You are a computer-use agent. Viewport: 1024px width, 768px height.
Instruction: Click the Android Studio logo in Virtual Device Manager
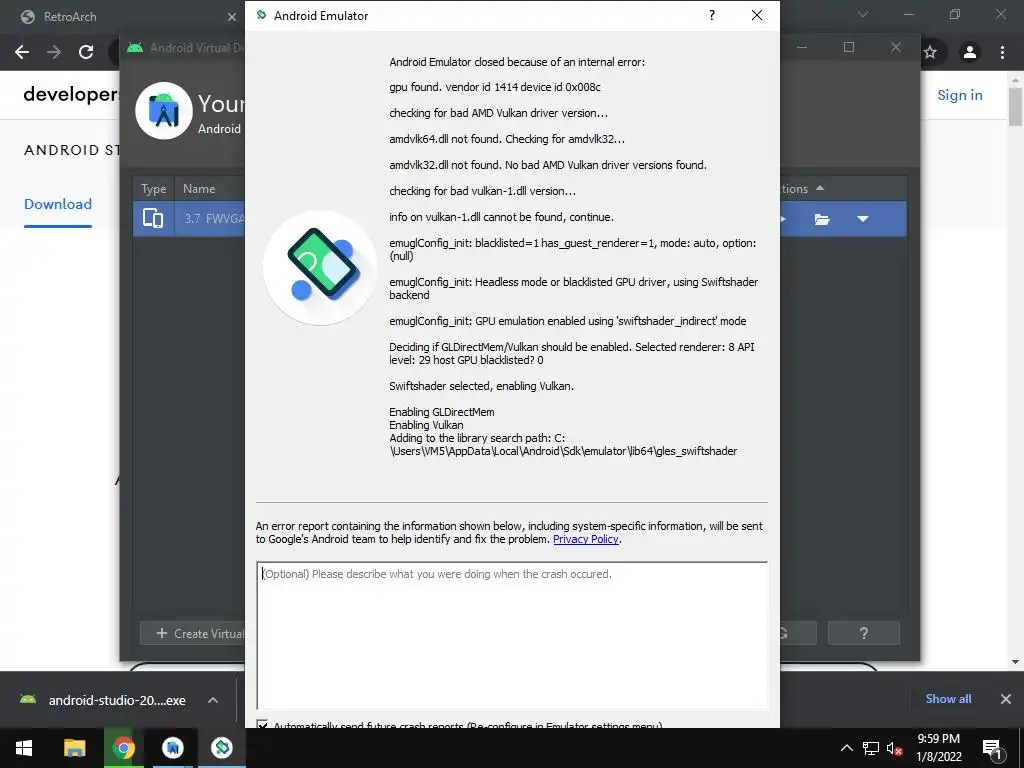(x=164, y=110)
